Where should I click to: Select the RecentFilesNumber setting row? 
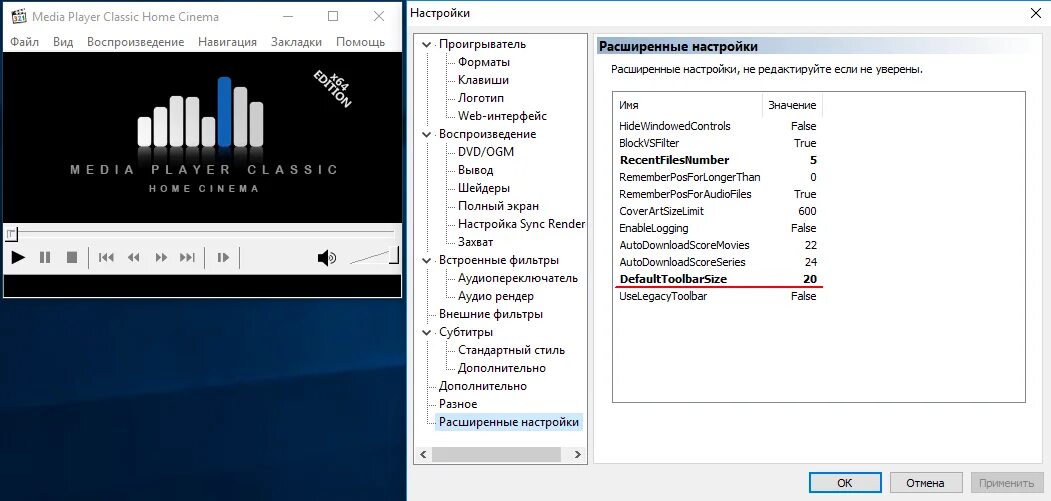[718, 160]
